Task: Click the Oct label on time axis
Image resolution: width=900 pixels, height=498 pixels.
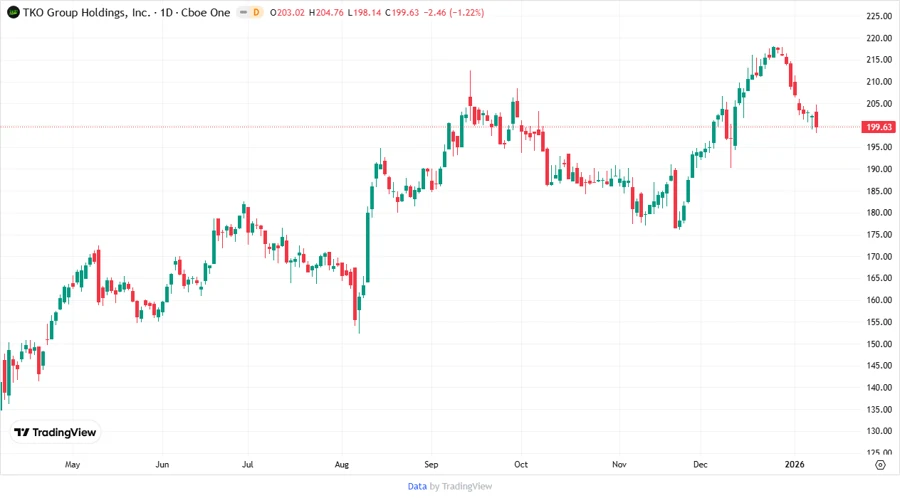Action: pos(521,464)
